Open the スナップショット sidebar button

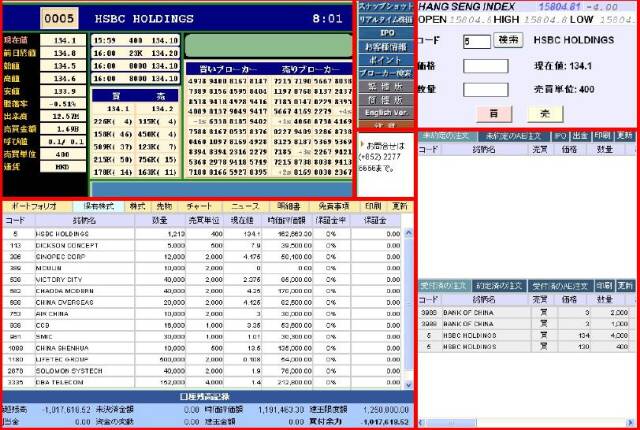pos(385,7)
